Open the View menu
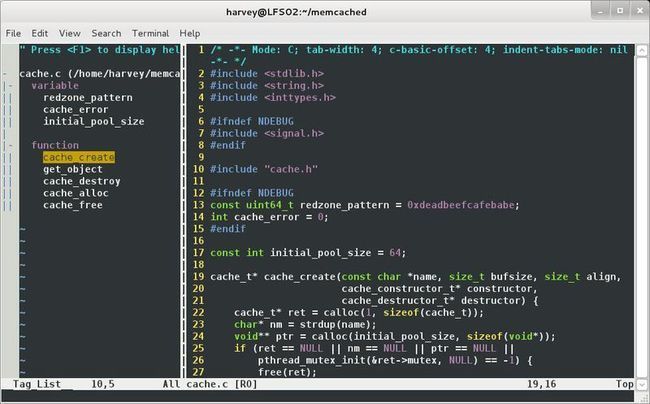Viewport: 650px width, 404px height. 69,33
